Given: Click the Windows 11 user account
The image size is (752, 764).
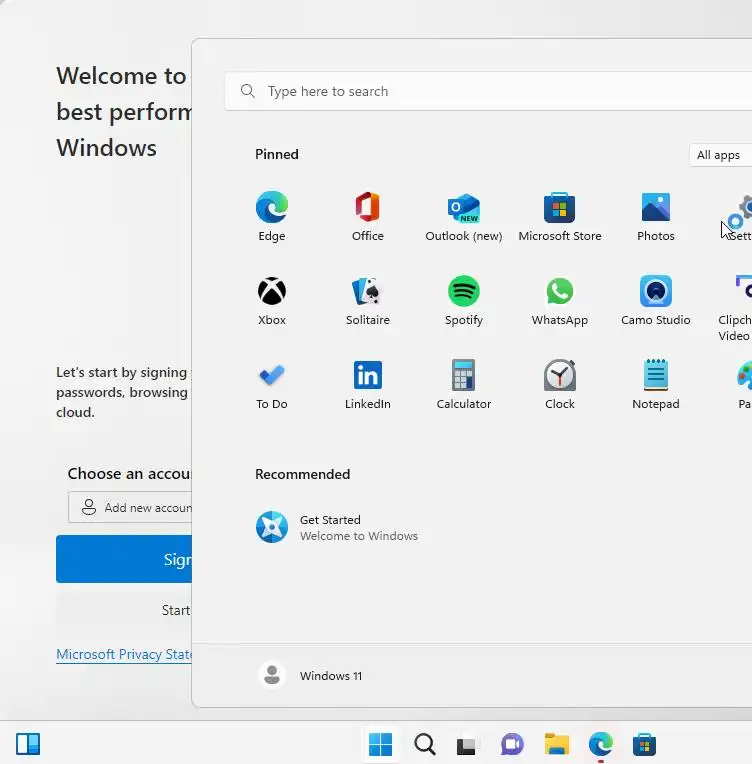Looking at the screenshot, I should click(x=310, y=675).
